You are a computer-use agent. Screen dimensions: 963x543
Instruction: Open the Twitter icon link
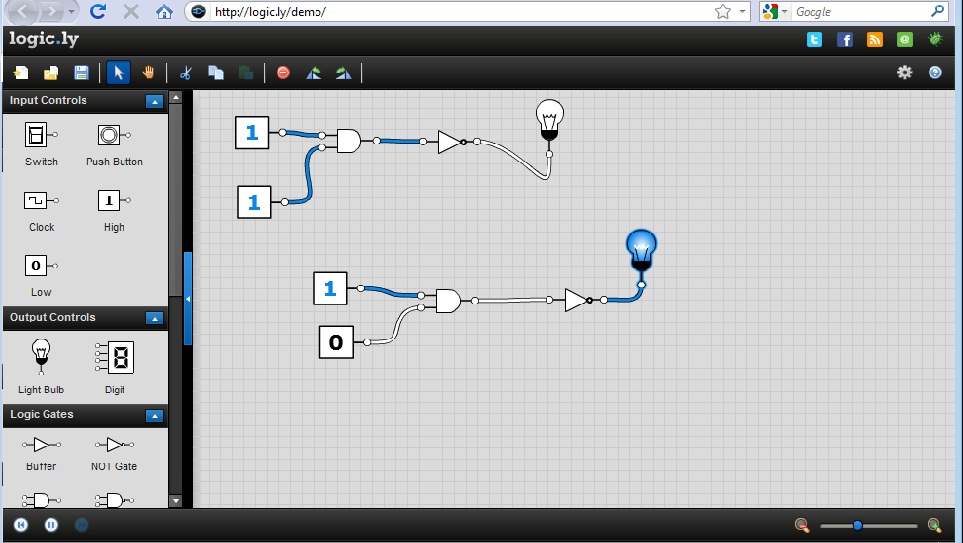coord(814,40)
